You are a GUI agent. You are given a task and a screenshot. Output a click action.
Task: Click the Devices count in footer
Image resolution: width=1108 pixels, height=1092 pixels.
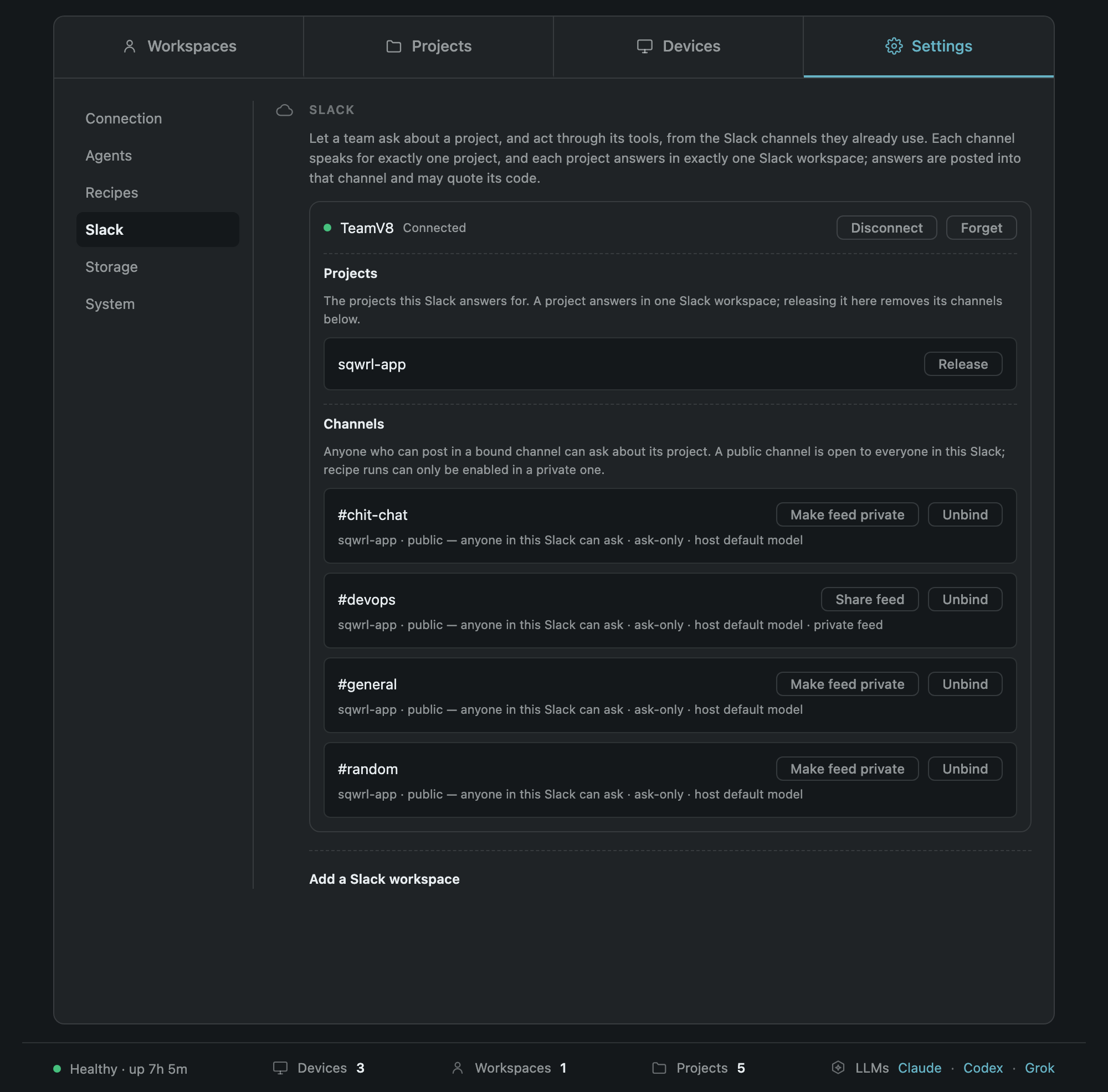pos(360,1068)
